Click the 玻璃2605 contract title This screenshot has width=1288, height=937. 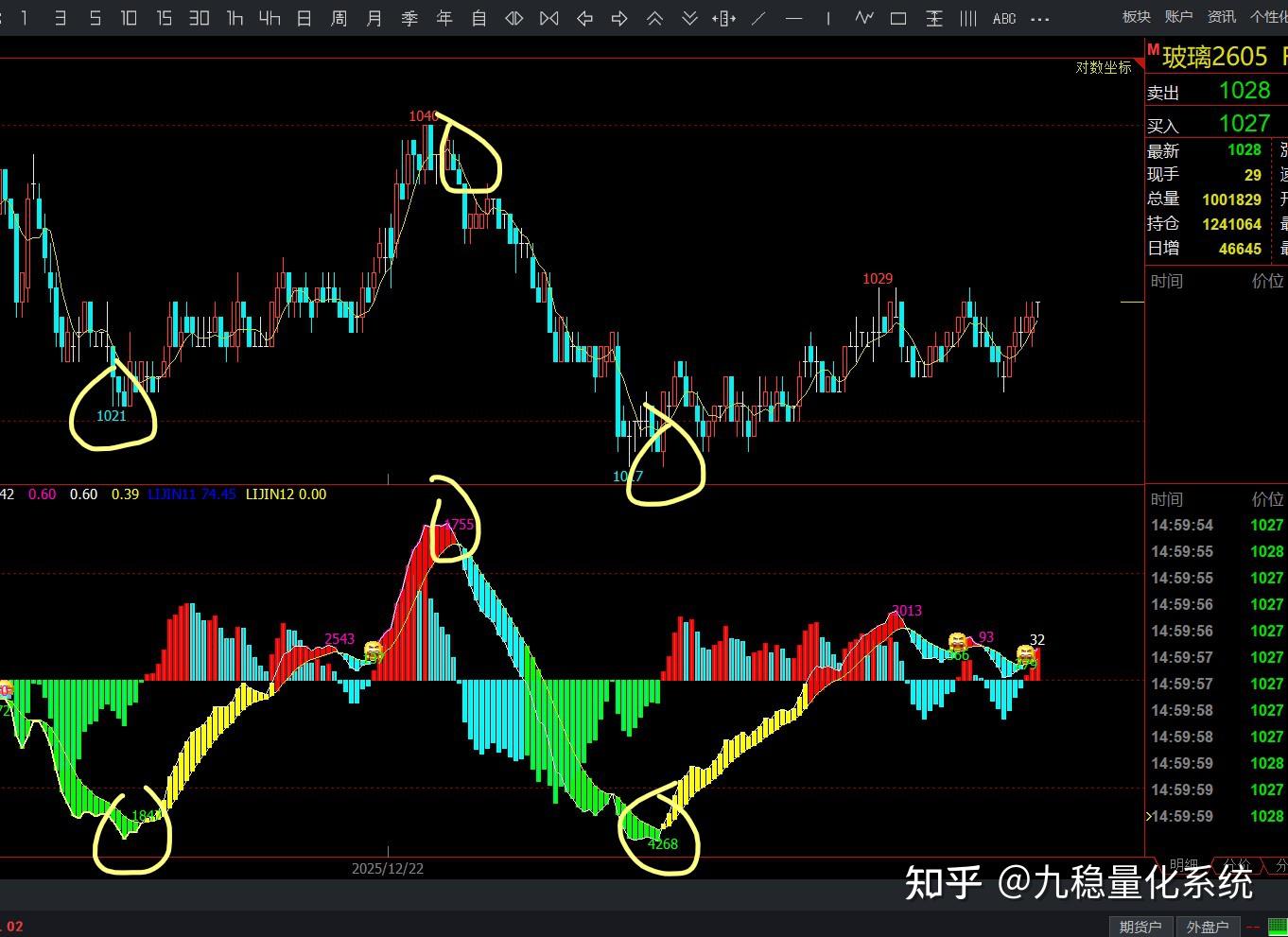point(1215,57)
